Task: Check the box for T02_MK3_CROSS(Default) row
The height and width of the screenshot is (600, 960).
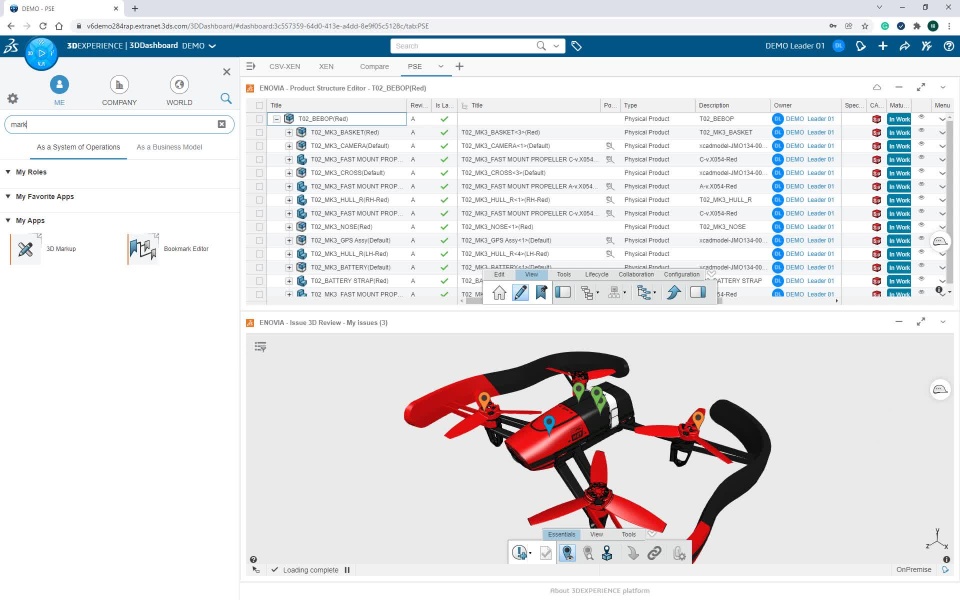Action: (x=260, y=173)
